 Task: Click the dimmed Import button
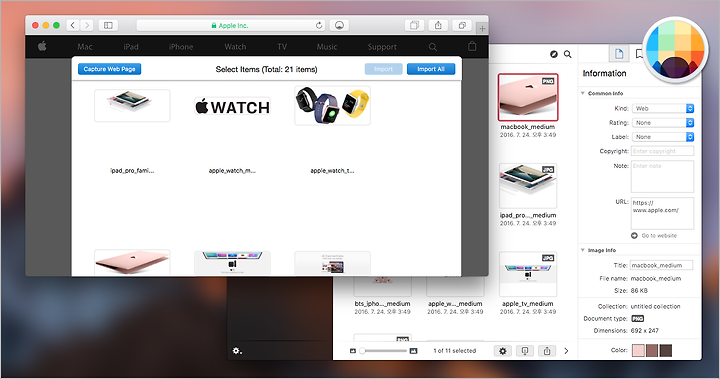(x=383, y=69)
